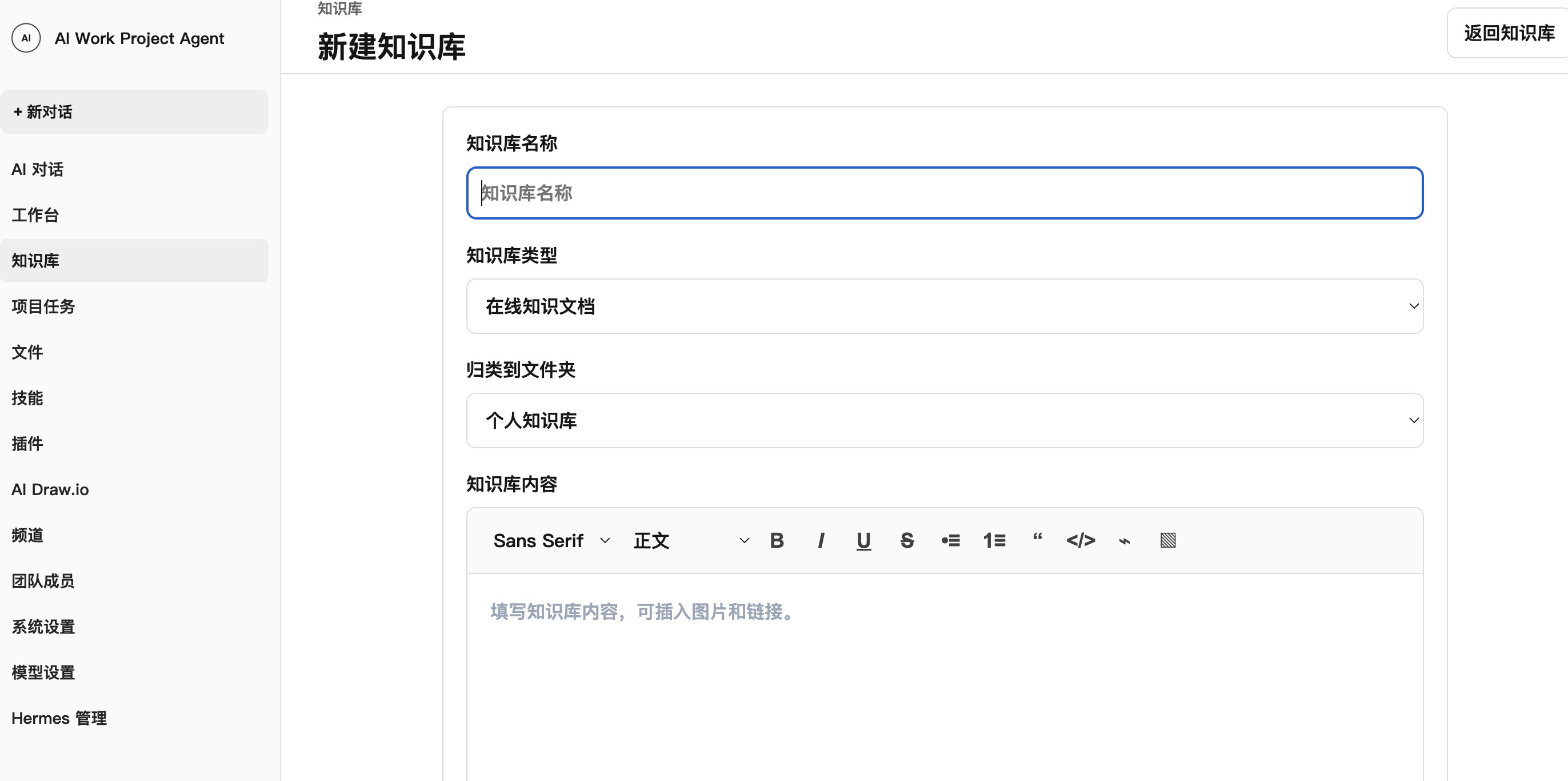Open the 知识库类型 dropdown
Viewport: 1568px width, 781px height.
click(944, 306)
